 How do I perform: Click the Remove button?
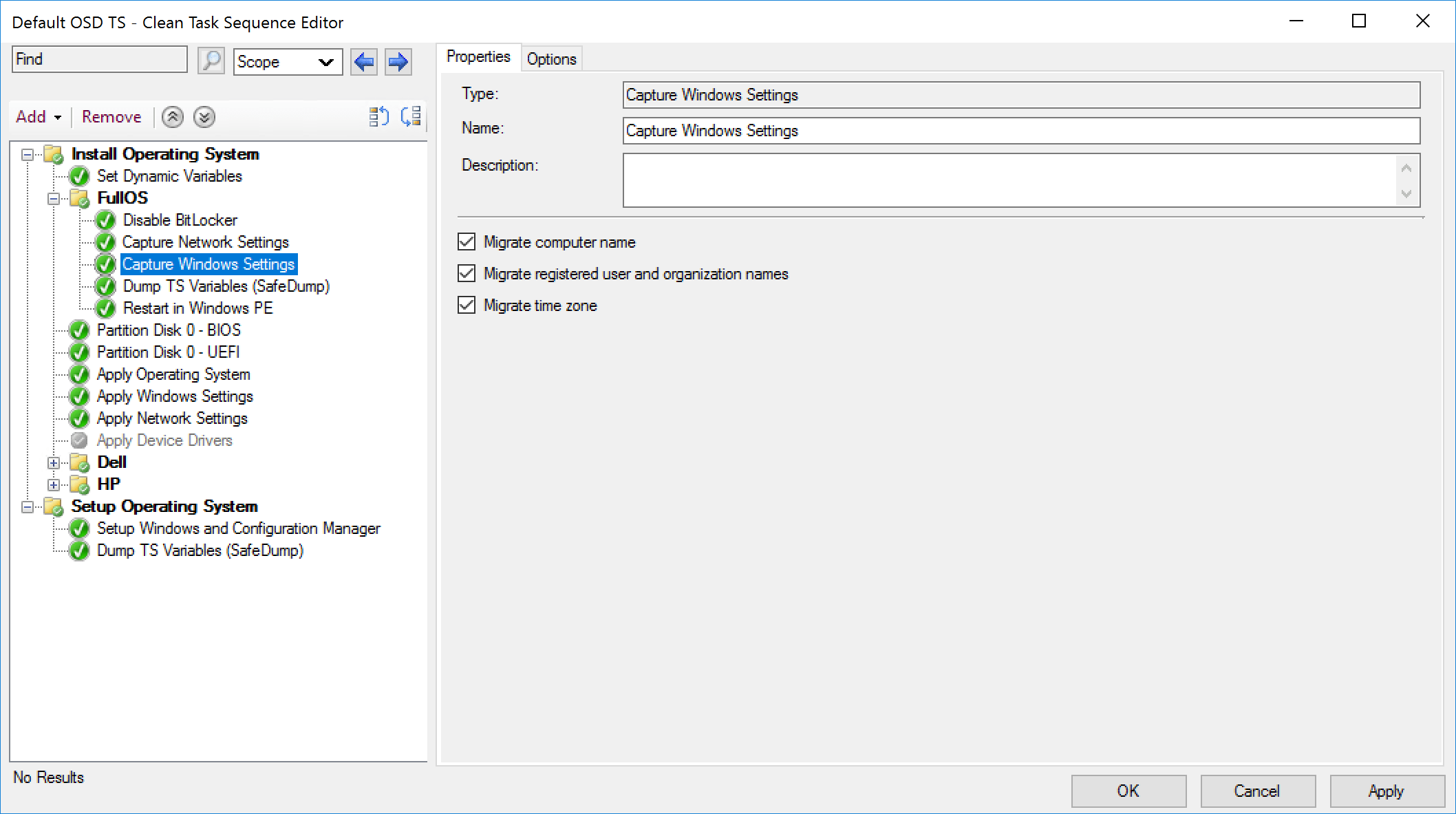[111, 117]
